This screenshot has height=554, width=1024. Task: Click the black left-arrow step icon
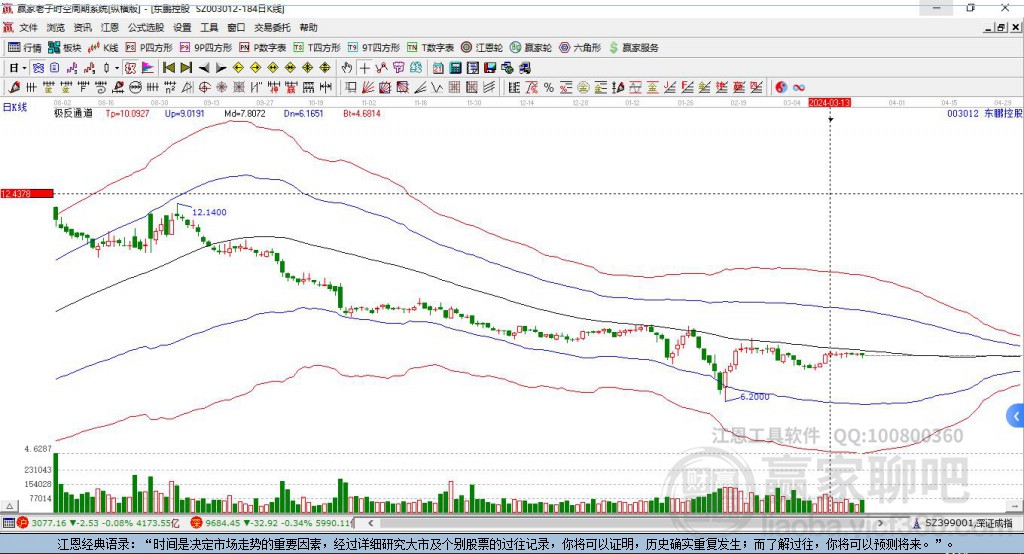point(204,68)
